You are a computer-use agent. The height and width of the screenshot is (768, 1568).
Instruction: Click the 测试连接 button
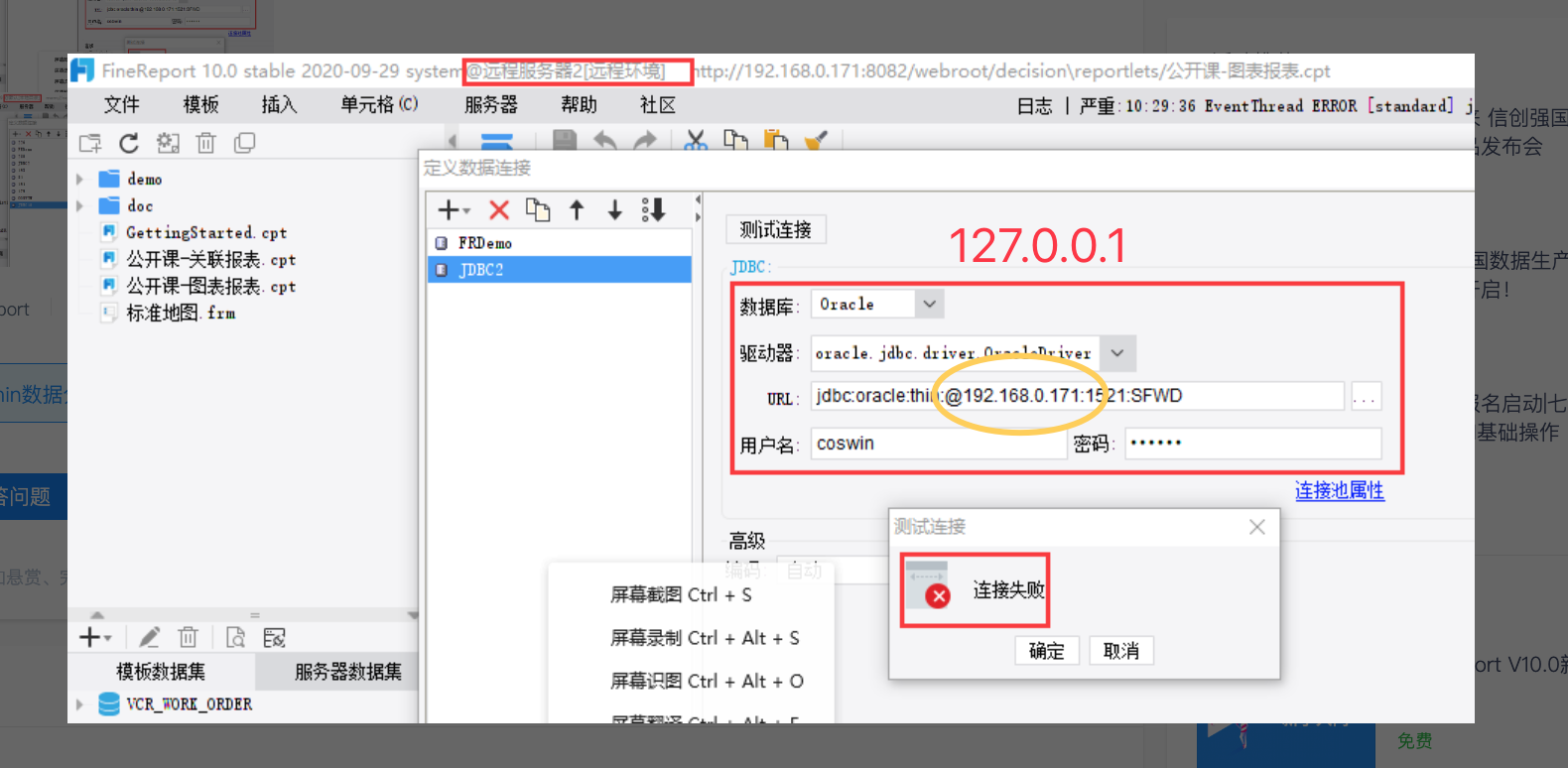tap(775, 230)
